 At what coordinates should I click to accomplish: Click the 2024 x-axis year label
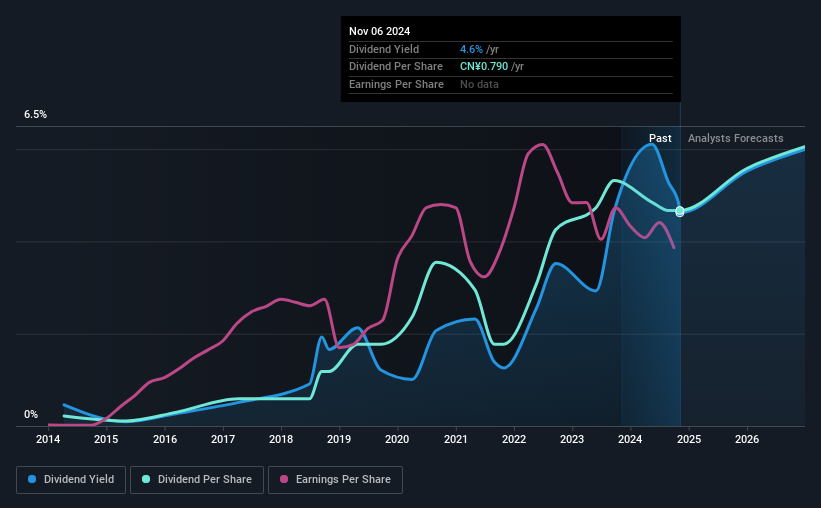click(630, 439)
